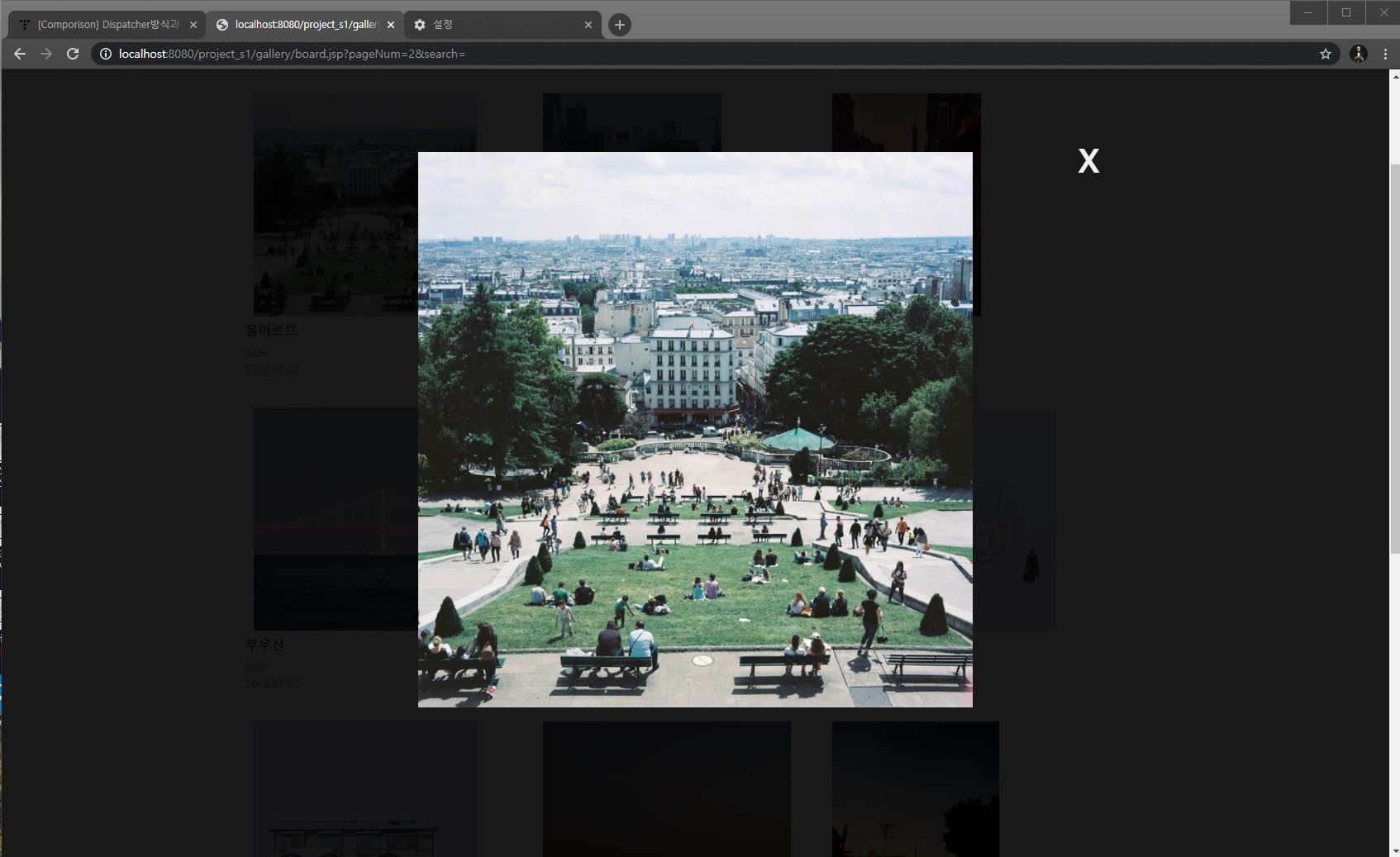Viewport: 1400px width, 857px height.
Task: Close the lightbox with the white X
Action: click(1088, 160)
